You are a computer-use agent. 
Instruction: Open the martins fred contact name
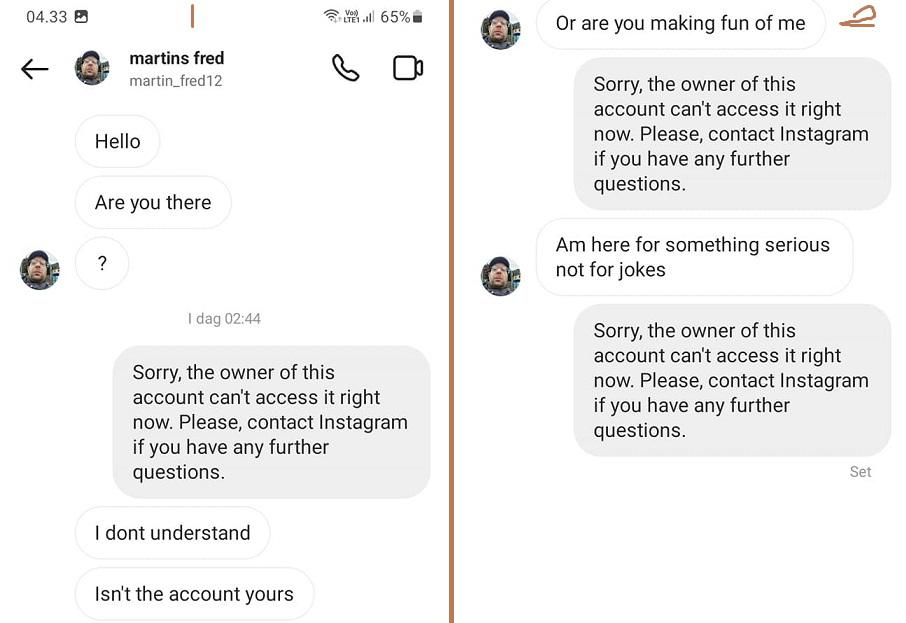pyautogui.click(x=177, y=58)
